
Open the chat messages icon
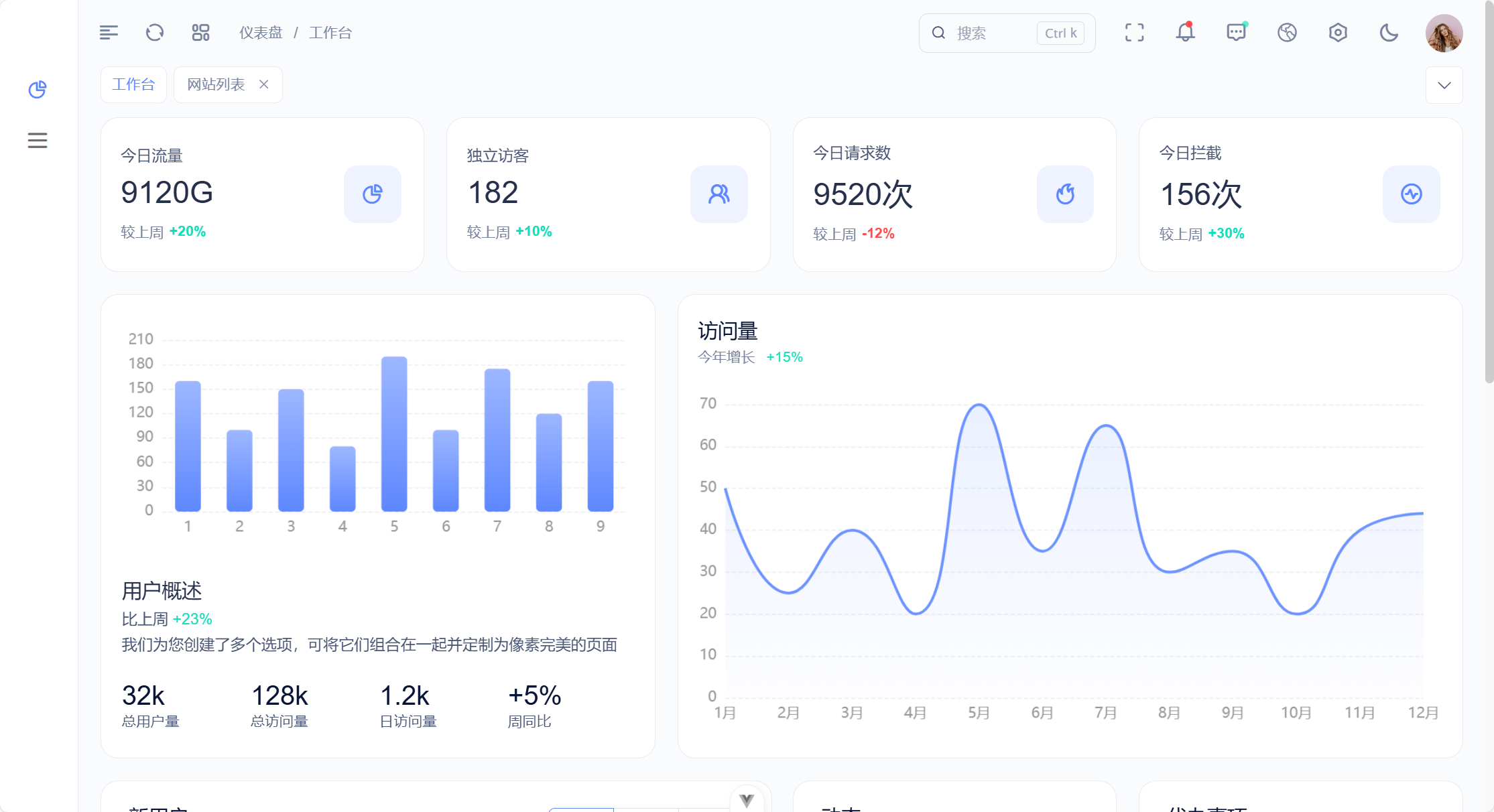pos(1236,32)
